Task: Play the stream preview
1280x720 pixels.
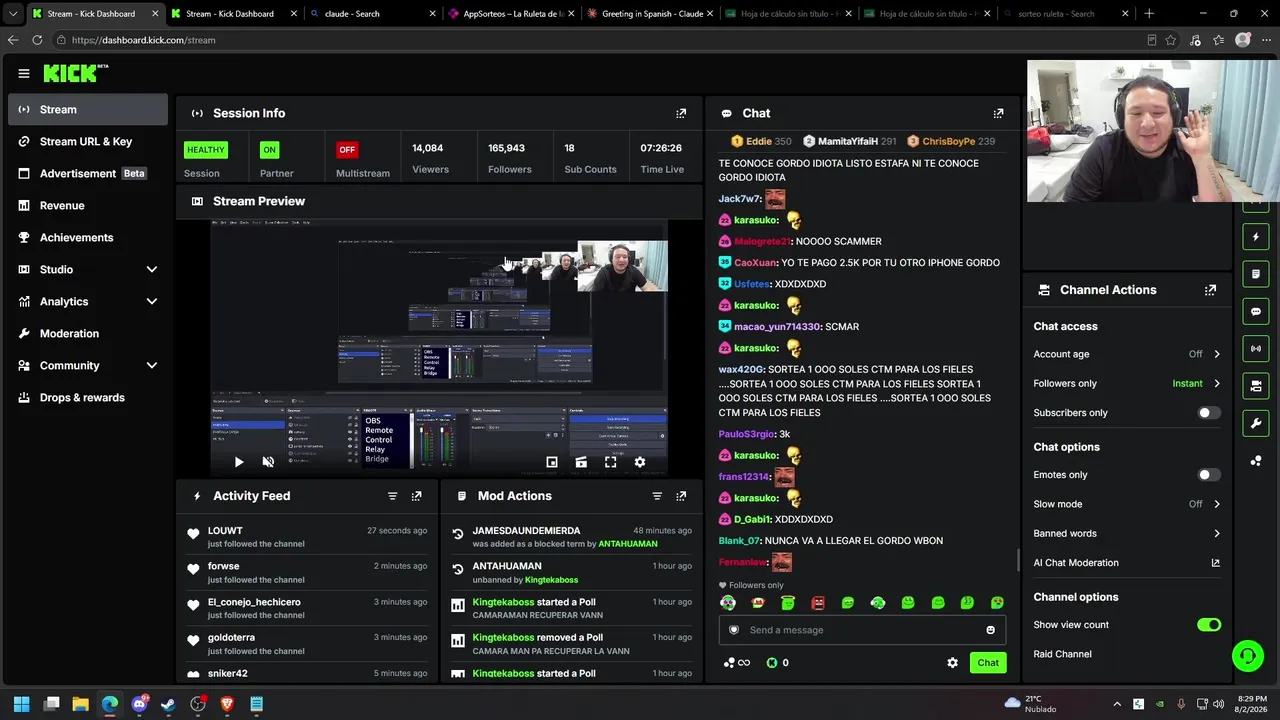Action: click(x=238, y=462)
